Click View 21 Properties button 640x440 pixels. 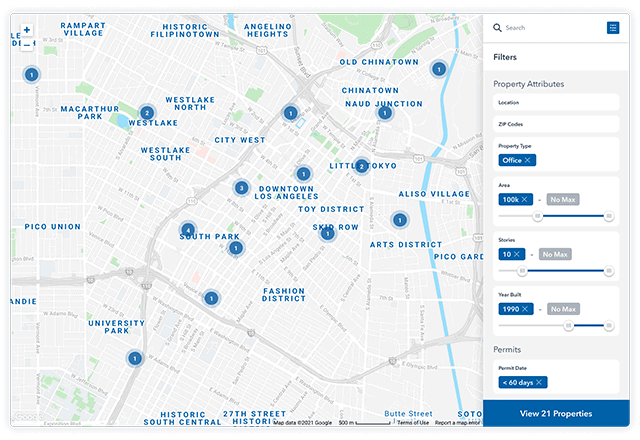[x=556, y=413]
